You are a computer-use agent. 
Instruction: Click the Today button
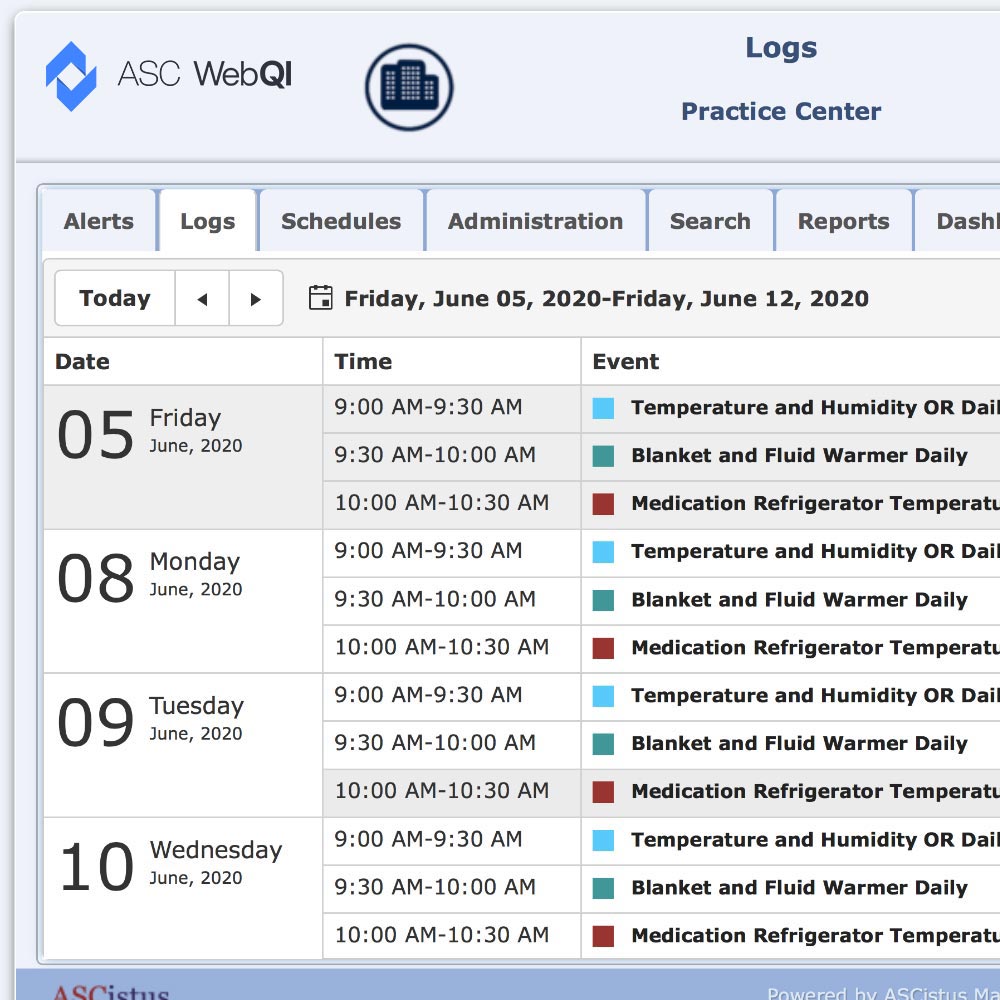(x=115, y=298)
